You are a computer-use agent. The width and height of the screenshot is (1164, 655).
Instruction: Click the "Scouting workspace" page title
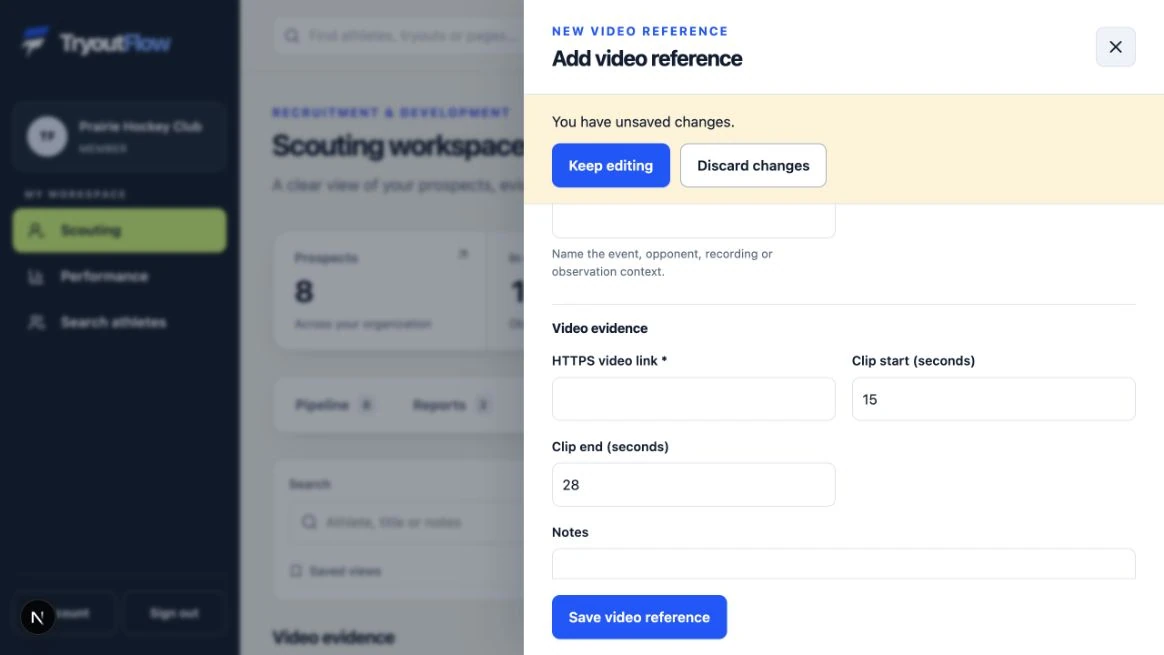pyautogui.click(x=398, y=146)
